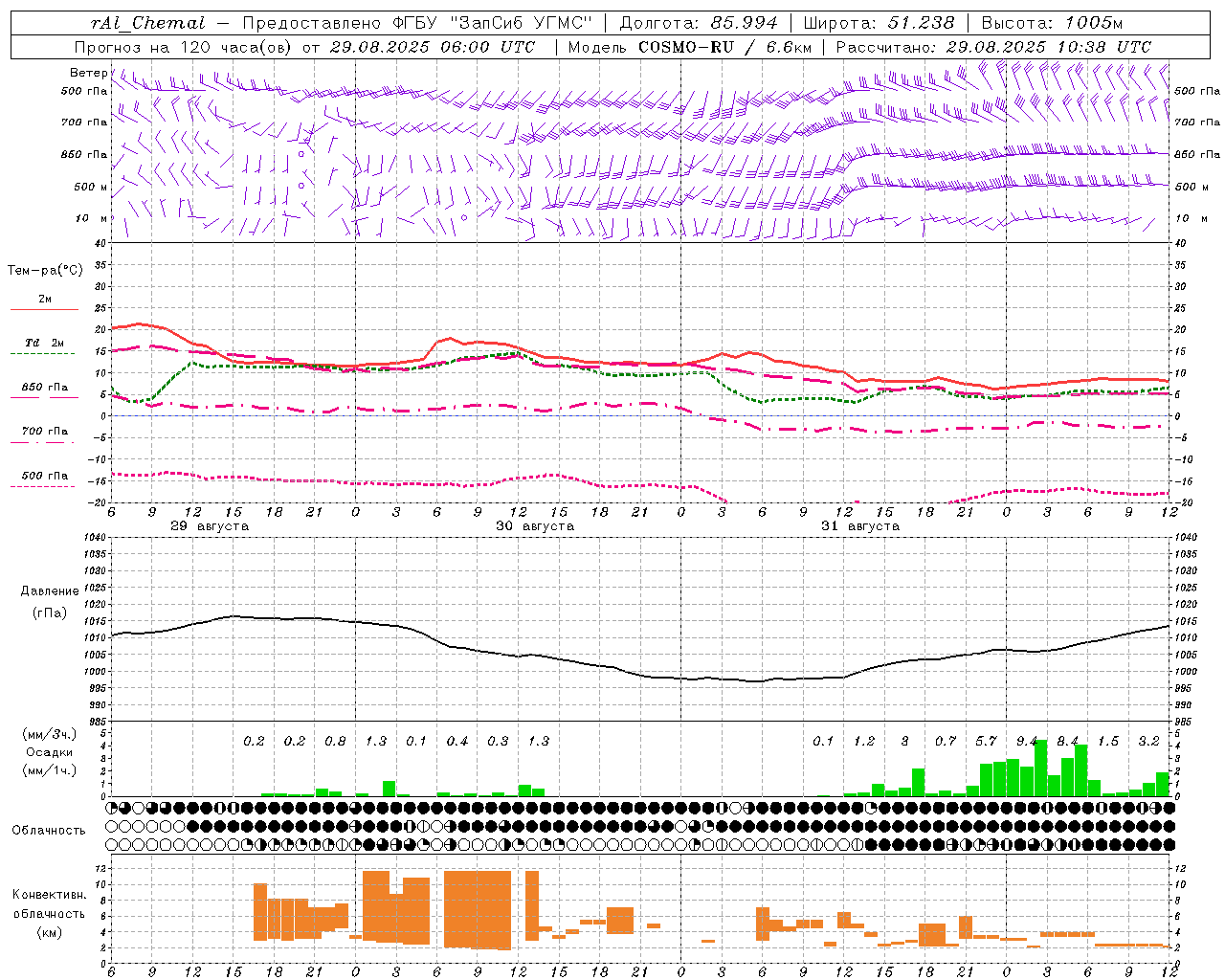Click the Осадки panel label
Image resolution: width=1225 pixels, height=980 pixels.
50,752
